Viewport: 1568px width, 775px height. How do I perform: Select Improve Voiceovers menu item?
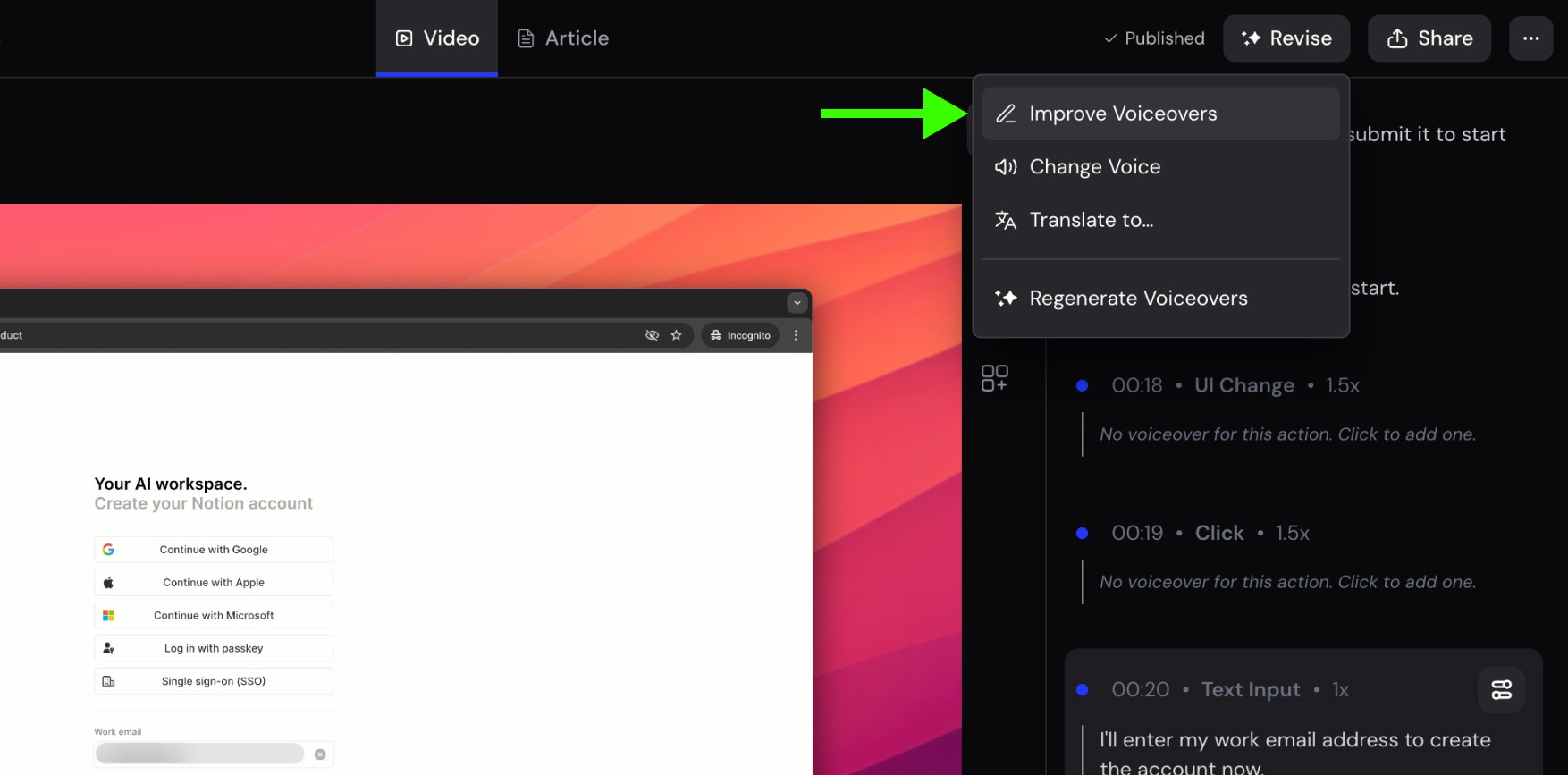click(1160, 114)
